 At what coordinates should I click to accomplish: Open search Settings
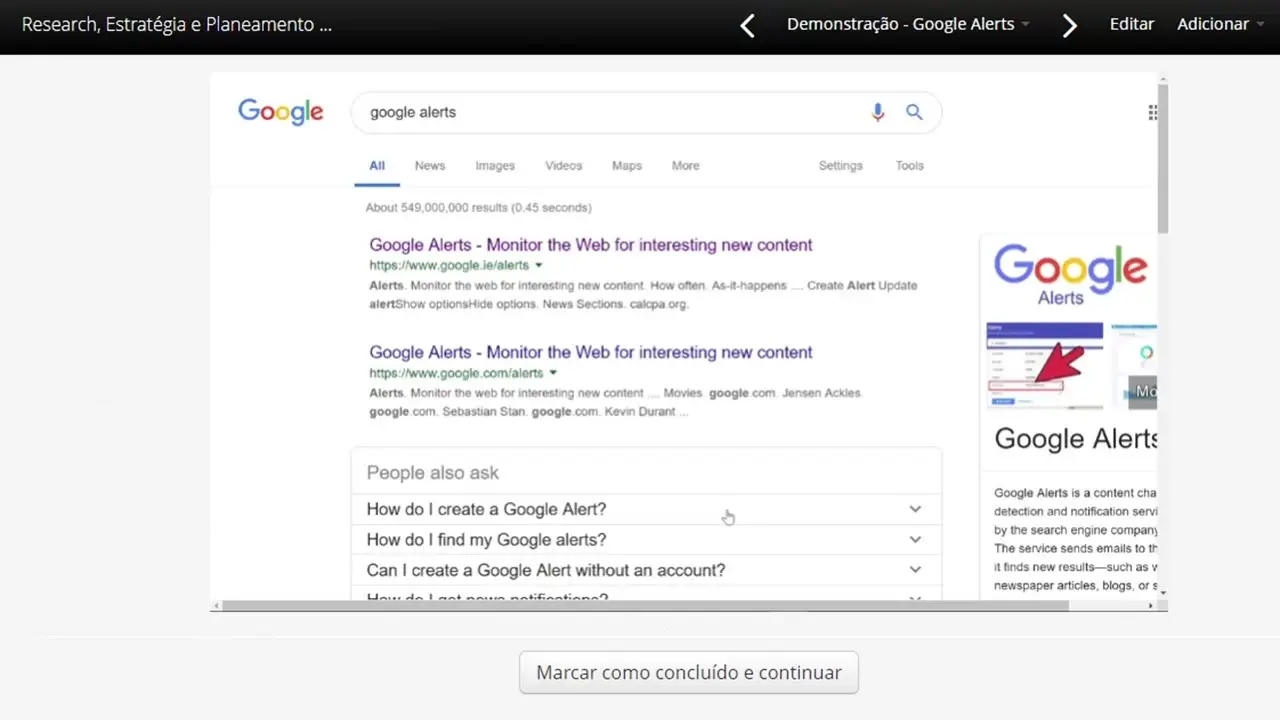coord(840,166)
